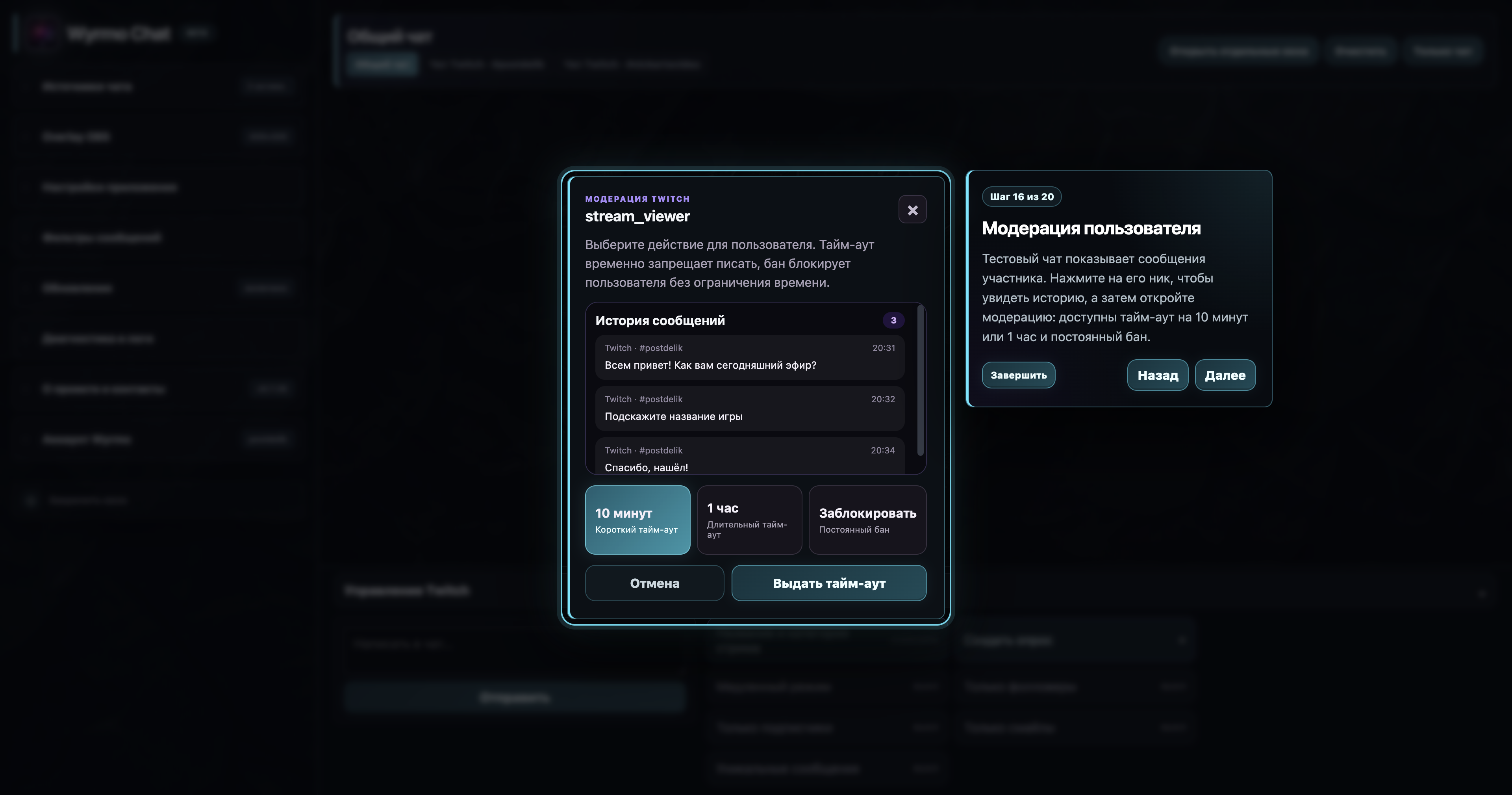Advance the tour with Далее
1512x795 pixels.
(1225, 375)
